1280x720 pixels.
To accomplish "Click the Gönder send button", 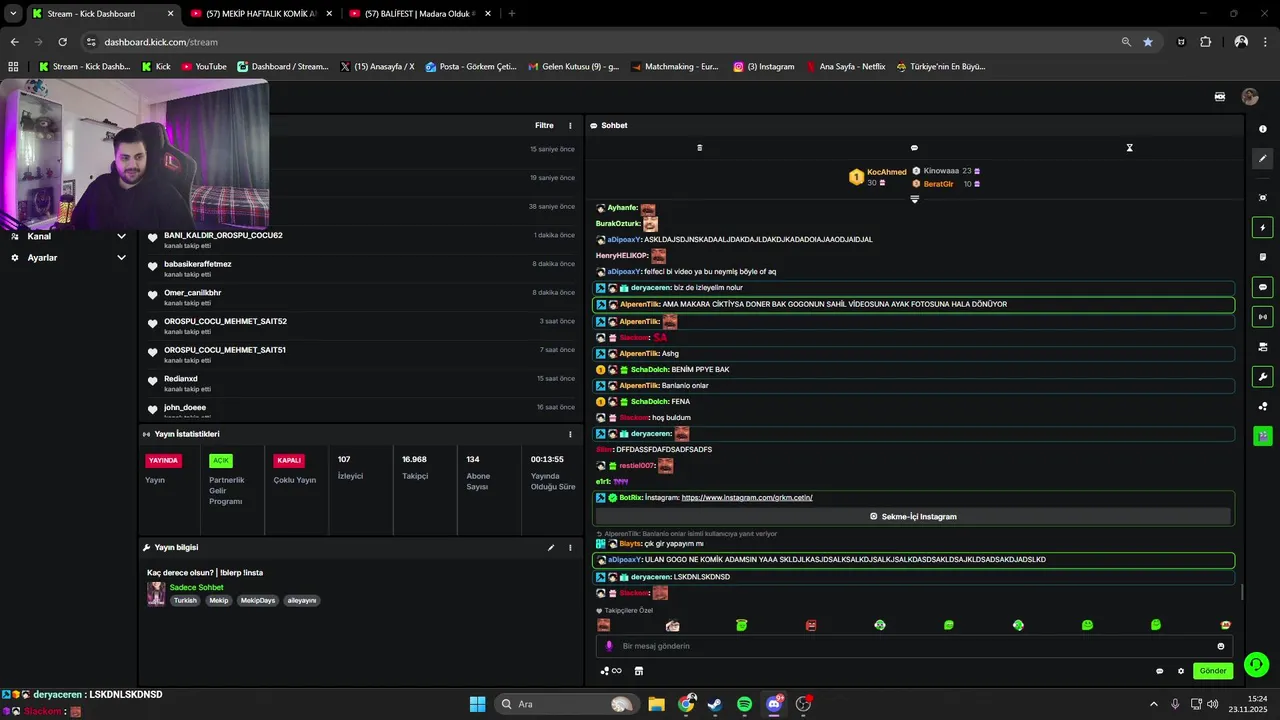I will 1213,671.
